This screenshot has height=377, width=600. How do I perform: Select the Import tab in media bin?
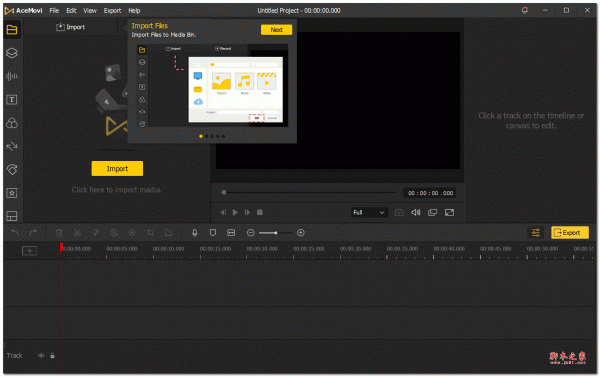coord(71,27)
